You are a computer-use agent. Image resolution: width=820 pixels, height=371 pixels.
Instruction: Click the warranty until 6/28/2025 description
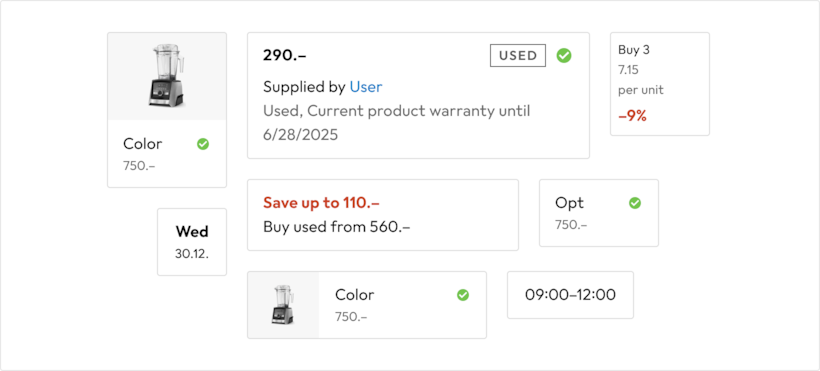click(x=396, y=123)
